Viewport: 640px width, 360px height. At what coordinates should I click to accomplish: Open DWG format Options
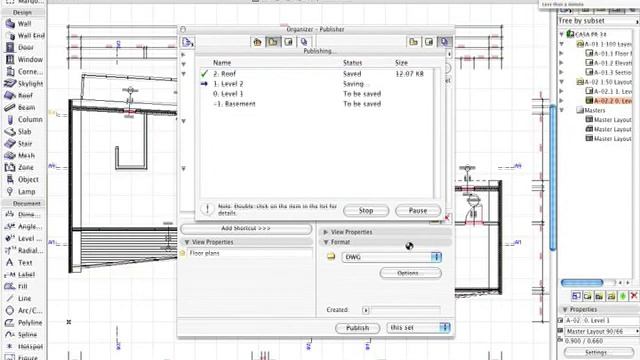410,273
